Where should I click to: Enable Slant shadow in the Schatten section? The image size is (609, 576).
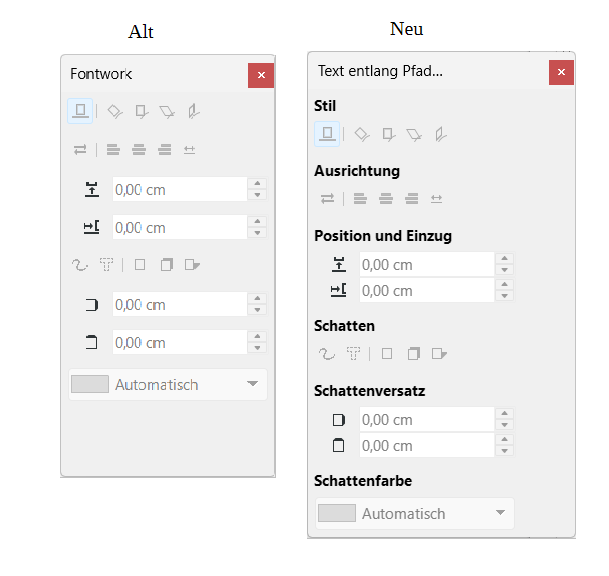tap(438, 353)
